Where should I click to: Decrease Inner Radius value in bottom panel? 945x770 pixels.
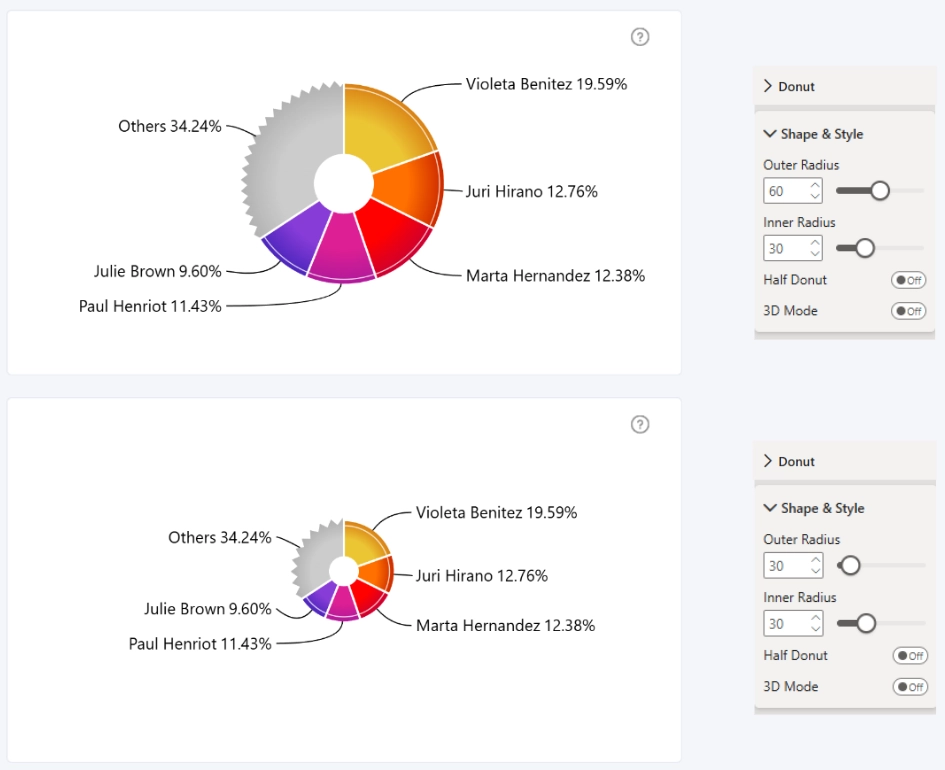pyautogui.click(x=815, y=628)
